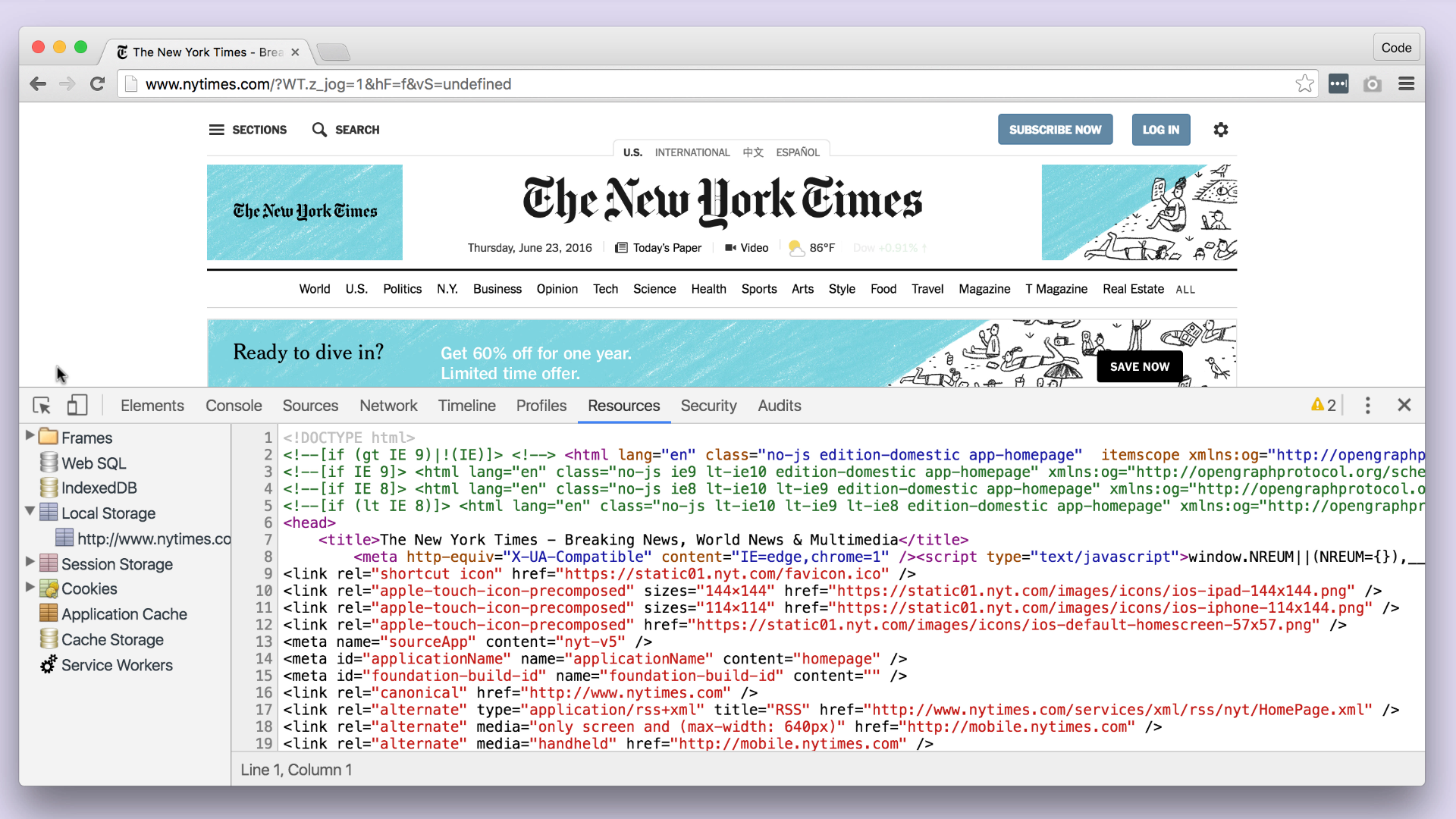Click the Save Now ad button
The image size is (1456, 819).
[x=1140, y=366]
